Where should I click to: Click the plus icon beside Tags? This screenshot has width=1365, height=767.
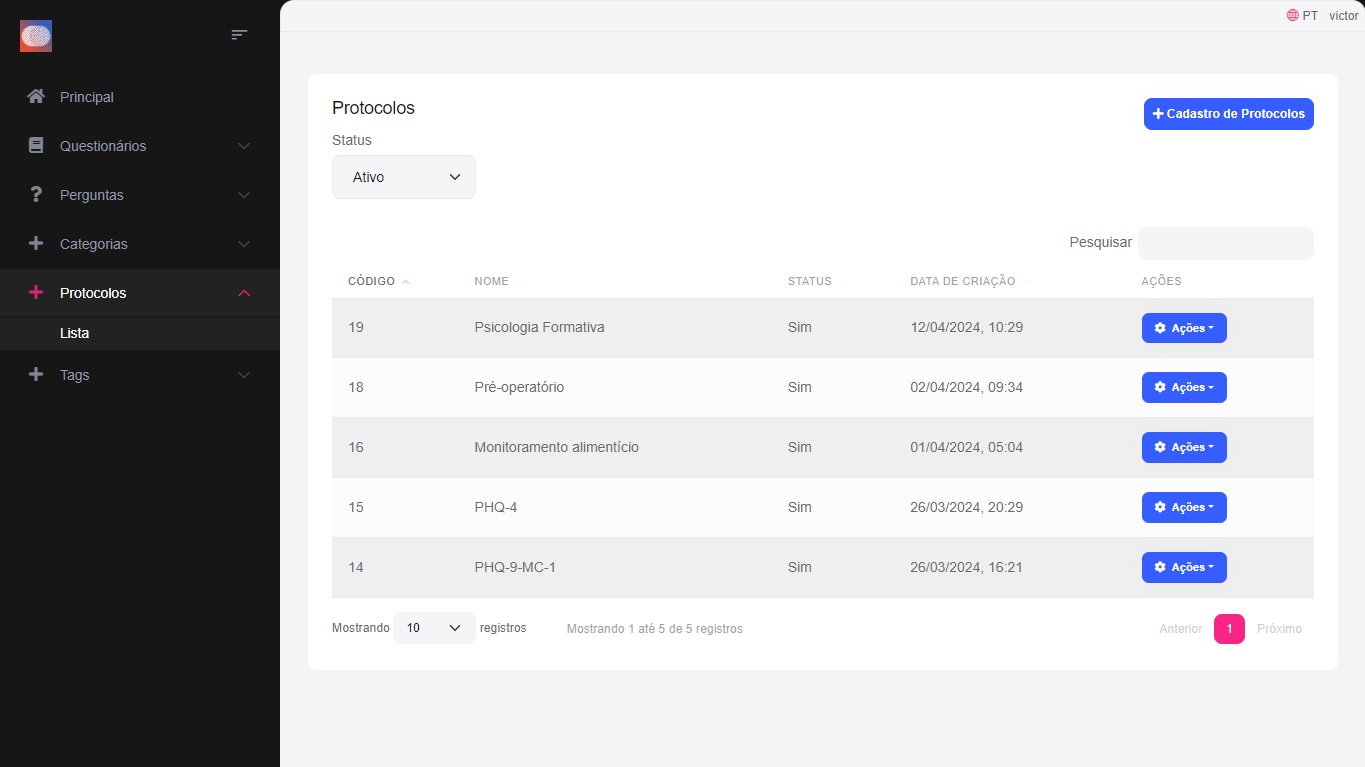coord(36,375)
